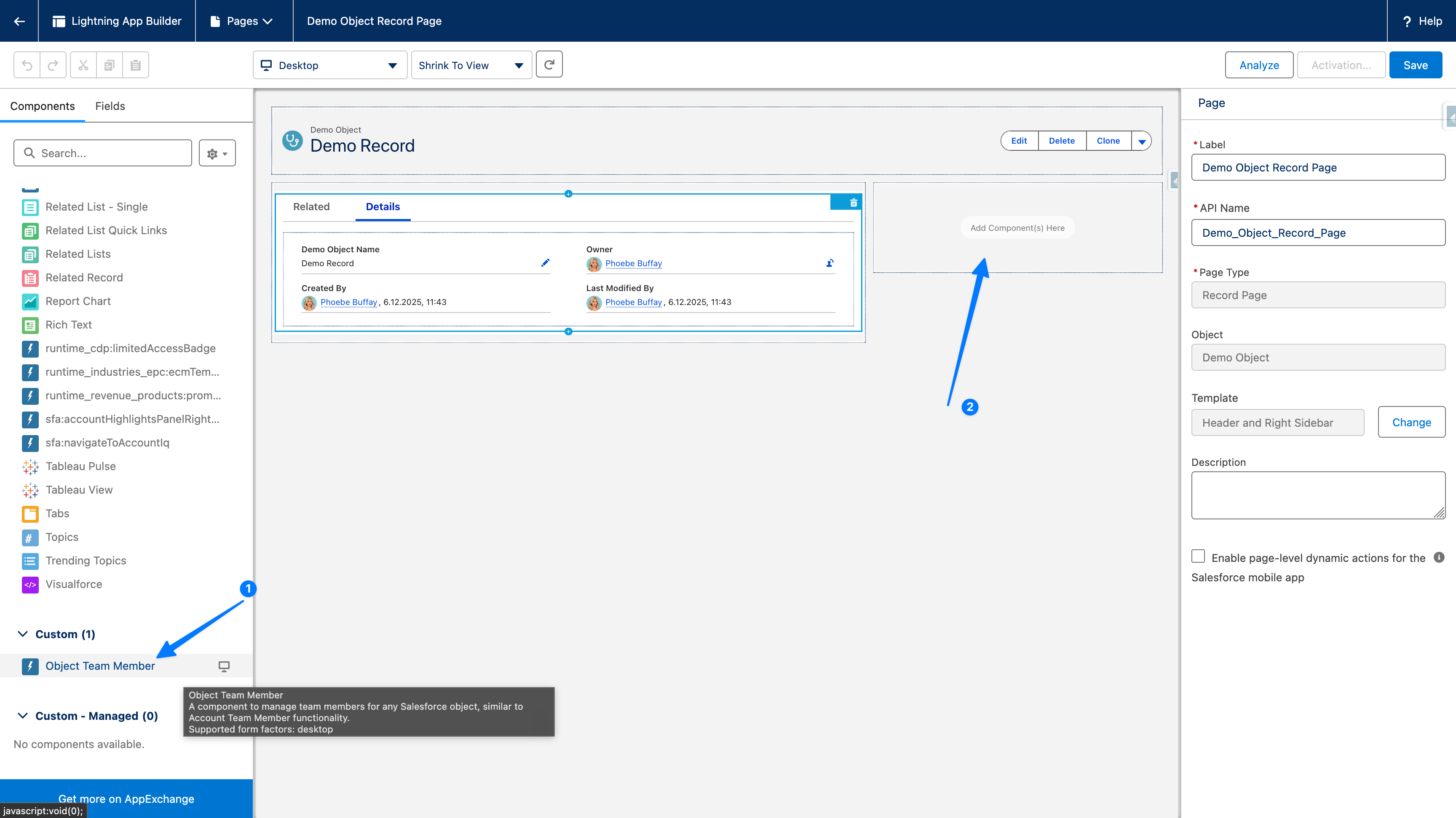Viewport: 1456px width, 818px height.
Task: Open the Related tab on the record
Action: 311,206
